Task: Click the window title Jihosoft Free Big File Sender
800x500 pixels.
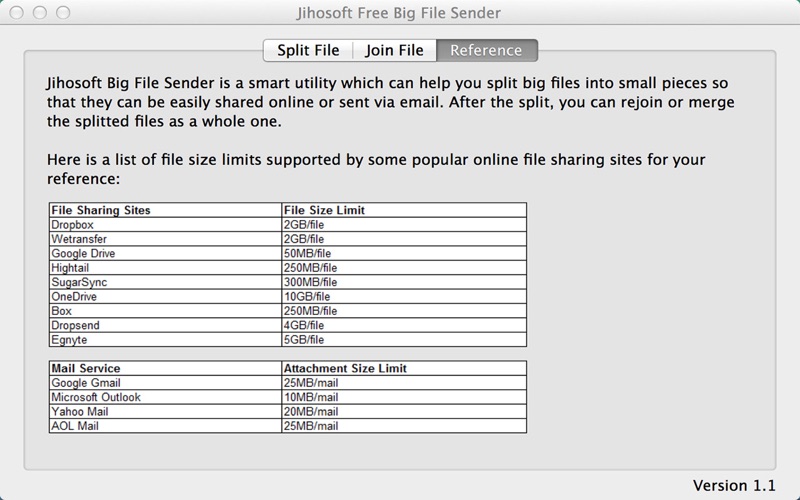Action: pyautogui.click(x=399, y=13)
